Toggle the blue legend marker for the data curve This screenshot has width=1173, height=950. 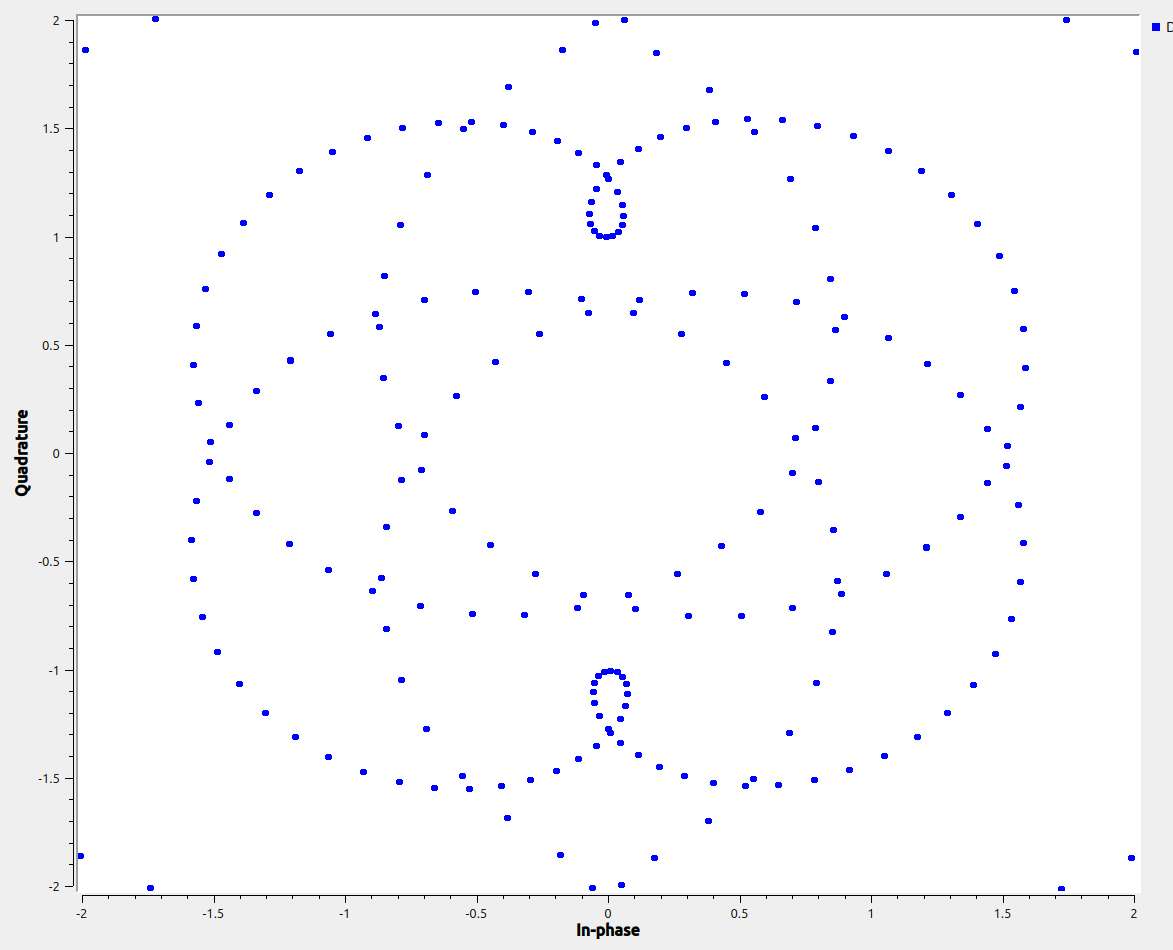[1156, 27]
